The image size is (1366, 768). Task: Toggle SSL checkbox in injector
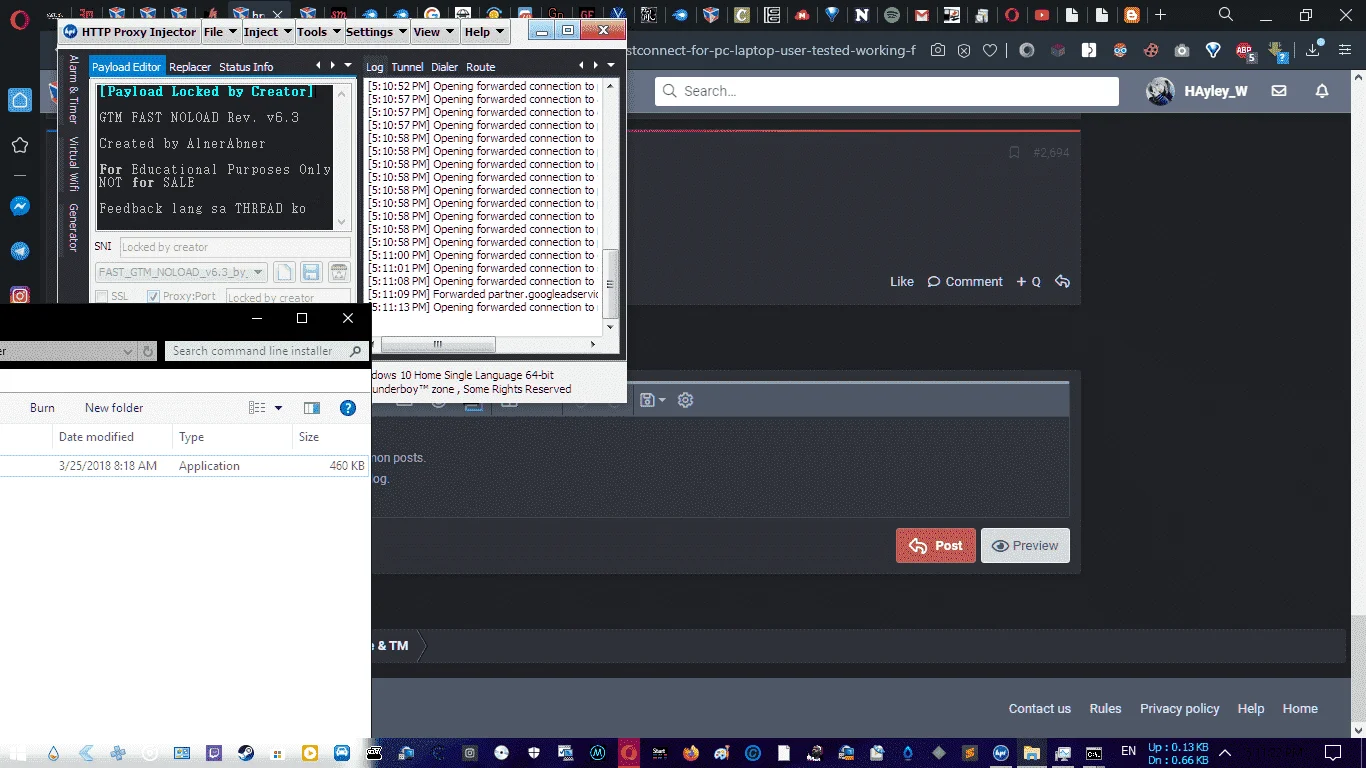[101, 297]
